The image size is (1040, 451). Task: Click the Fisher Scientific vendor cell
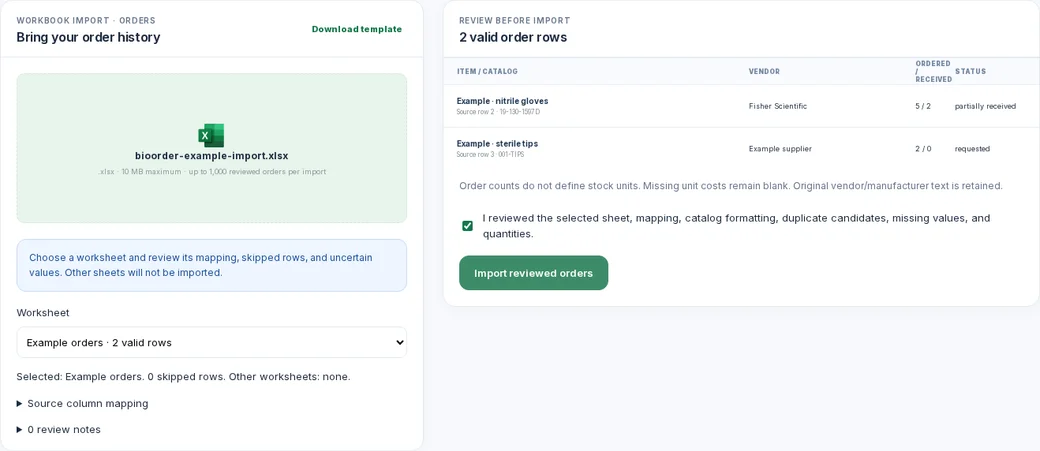(x=778, y=106)
